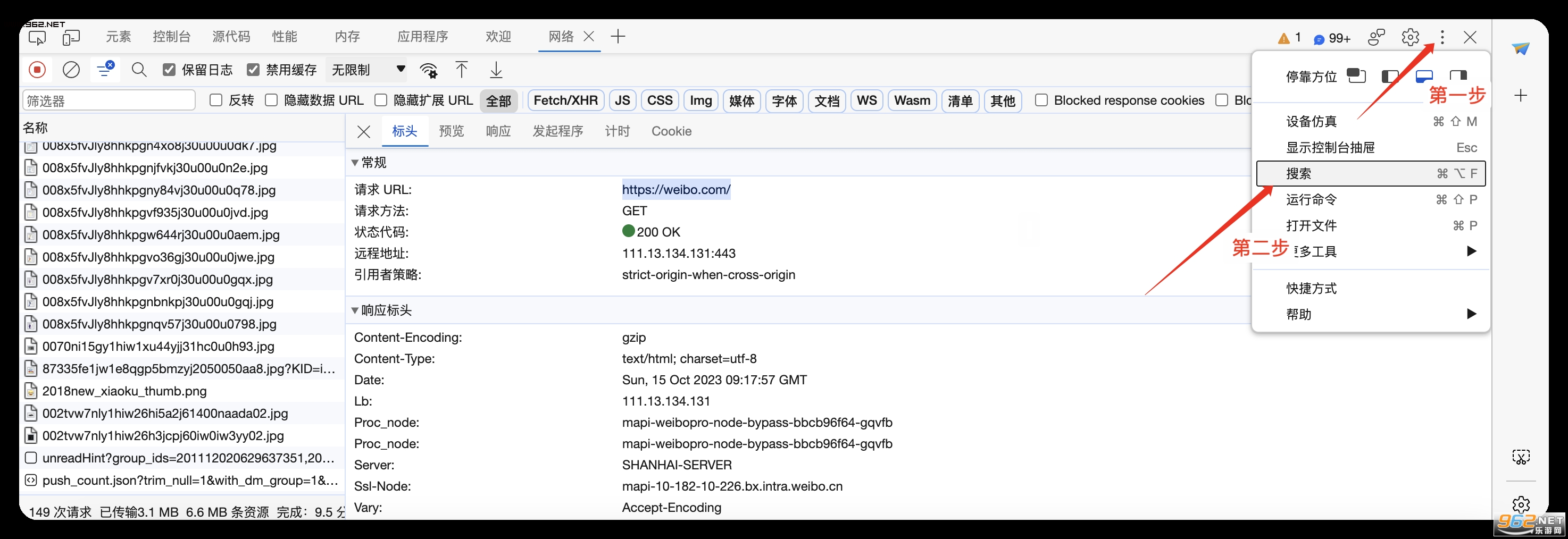The image size is (1568, 539).
Task: Select request 2018new_xiaoku_thumb.png
Action: point(124,391)
